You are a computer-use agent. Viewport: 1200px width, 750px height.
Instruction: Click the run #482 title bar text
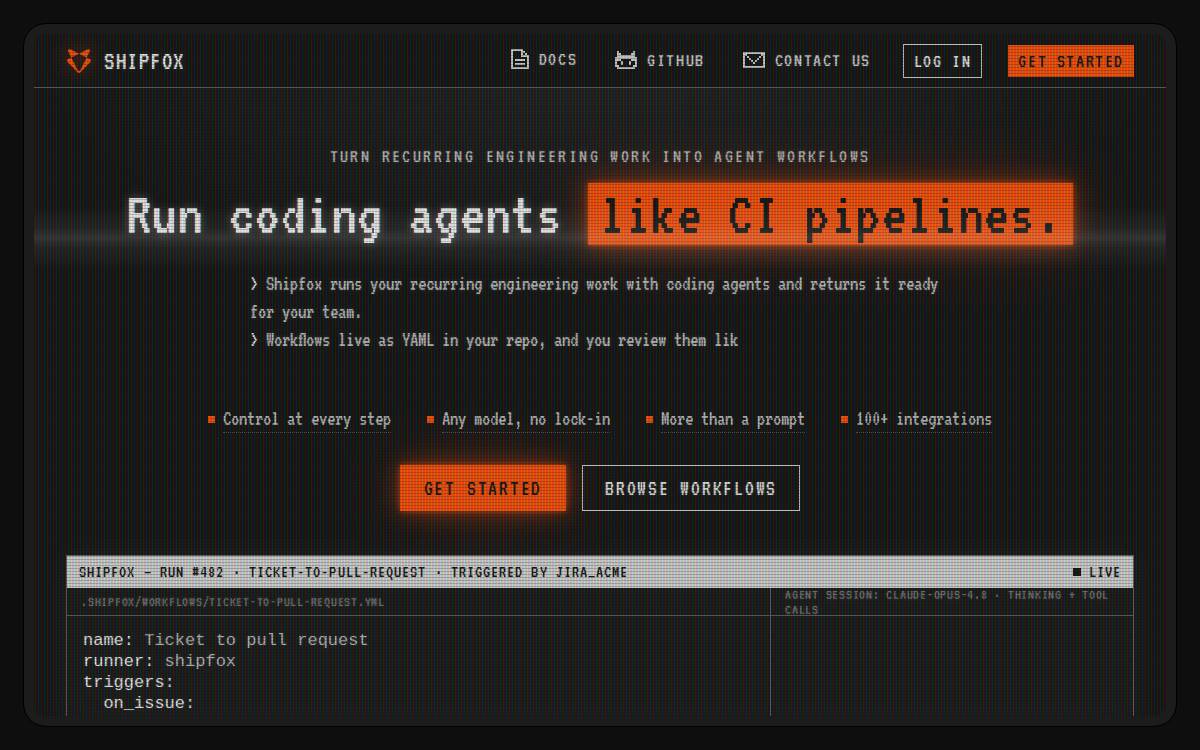pos(353,572)
